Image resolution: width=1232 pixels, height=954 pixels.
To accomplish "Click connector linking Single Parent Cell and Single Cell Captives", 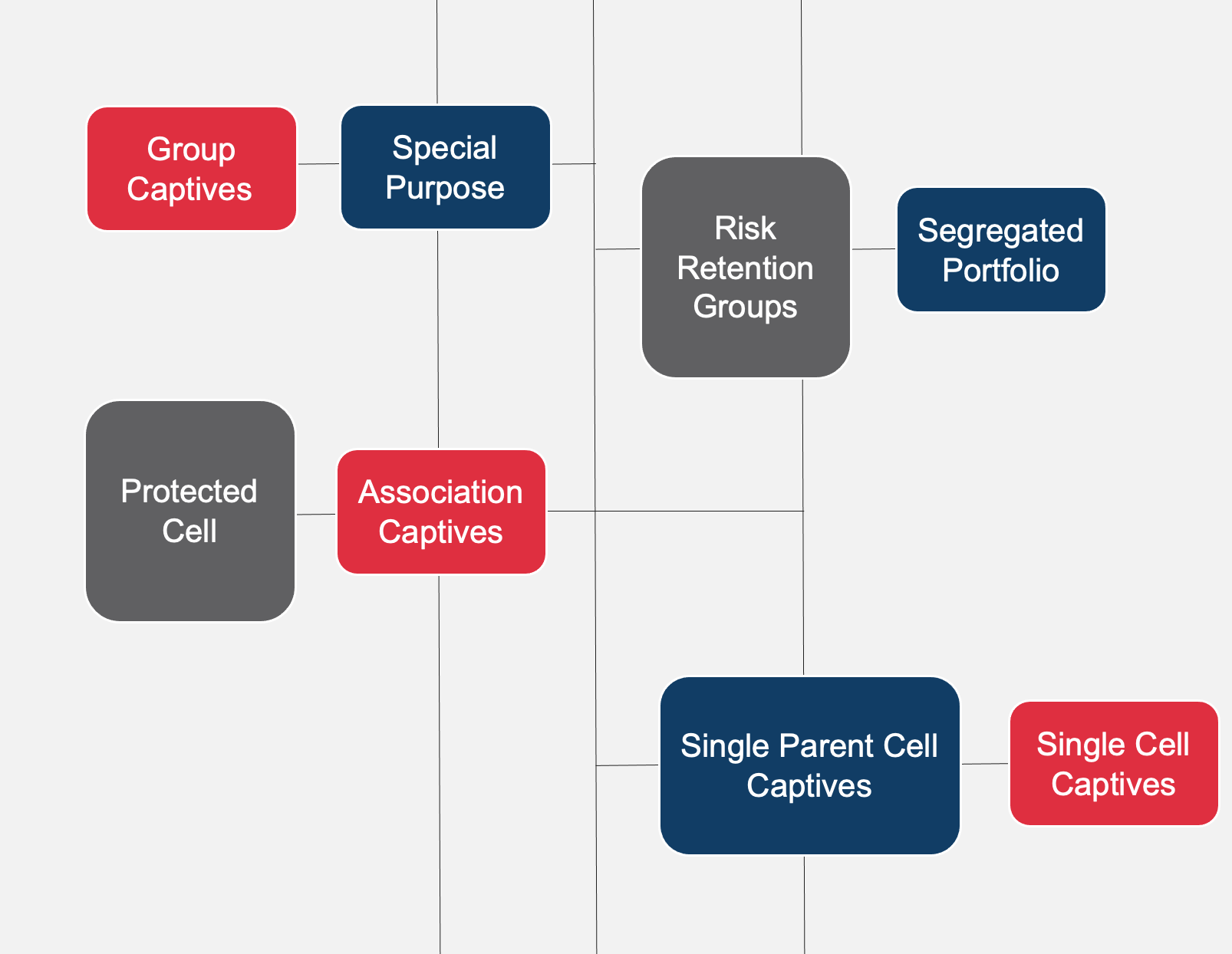I will pyautogui.click(x=984, y=764).
